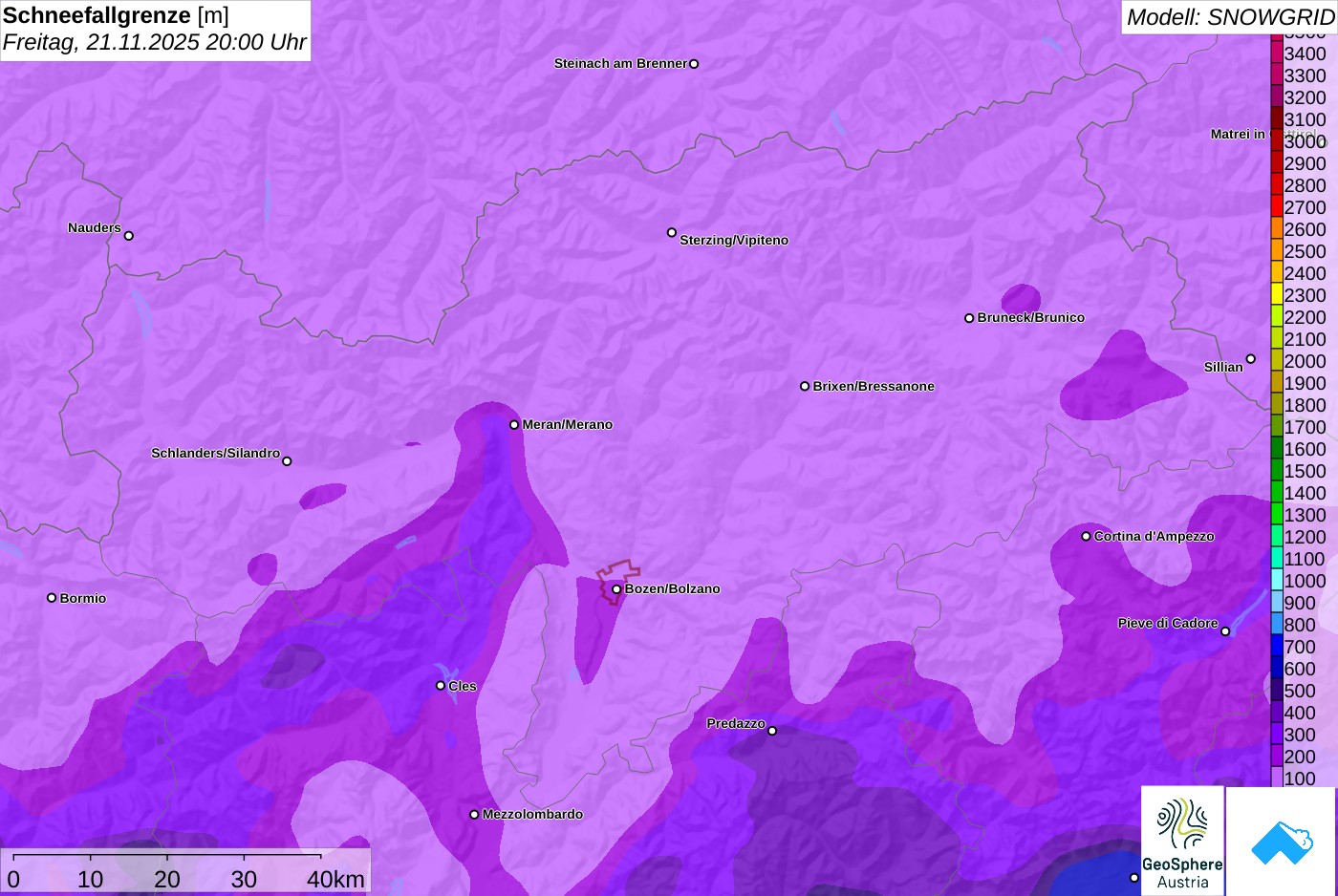
Task: Click the Modell: SNOWGRID label
Action: click(1230, 17)
